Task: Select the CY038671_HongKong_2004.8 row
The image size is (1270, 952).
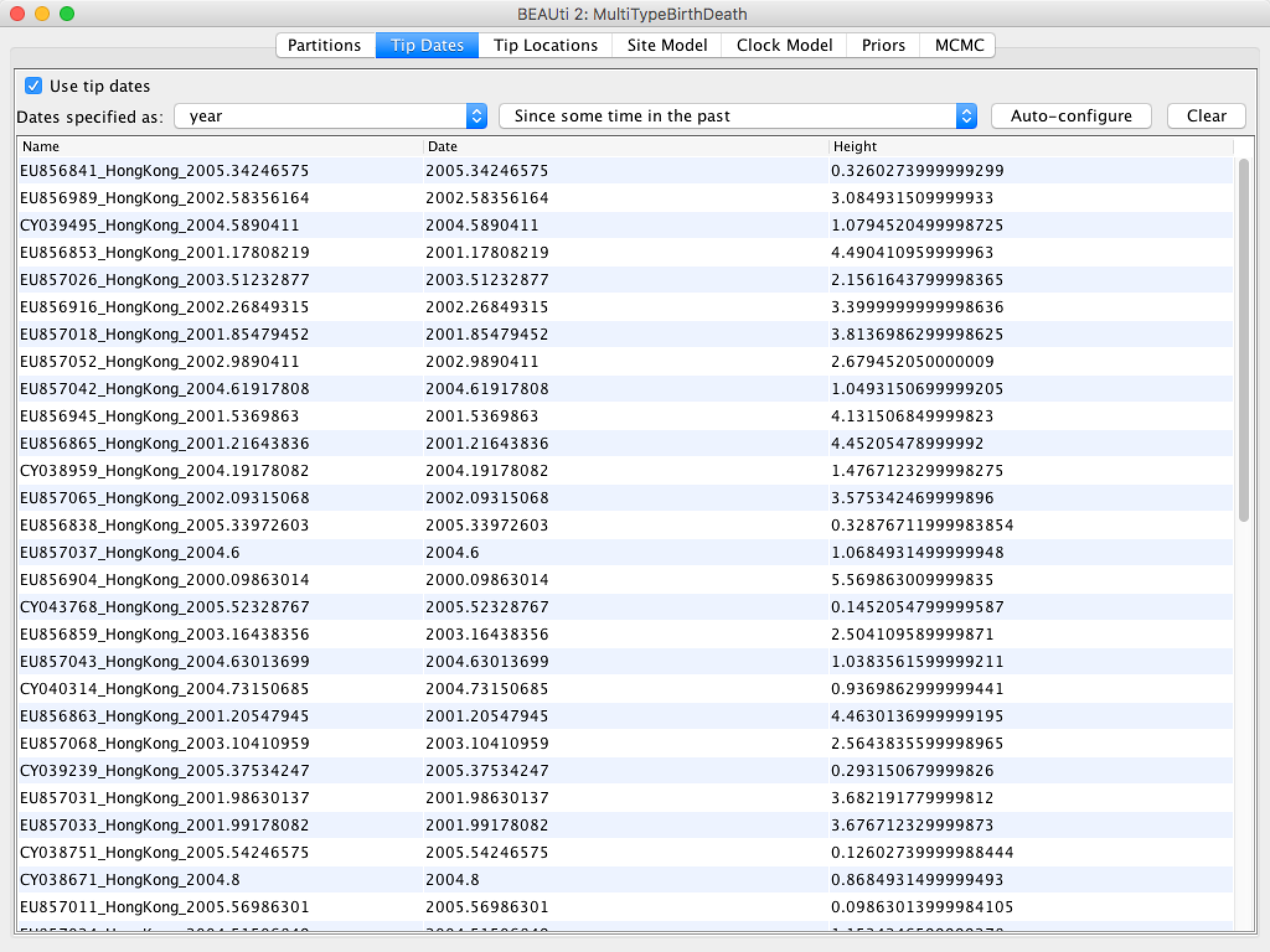Action: click(x=130, y=879)
